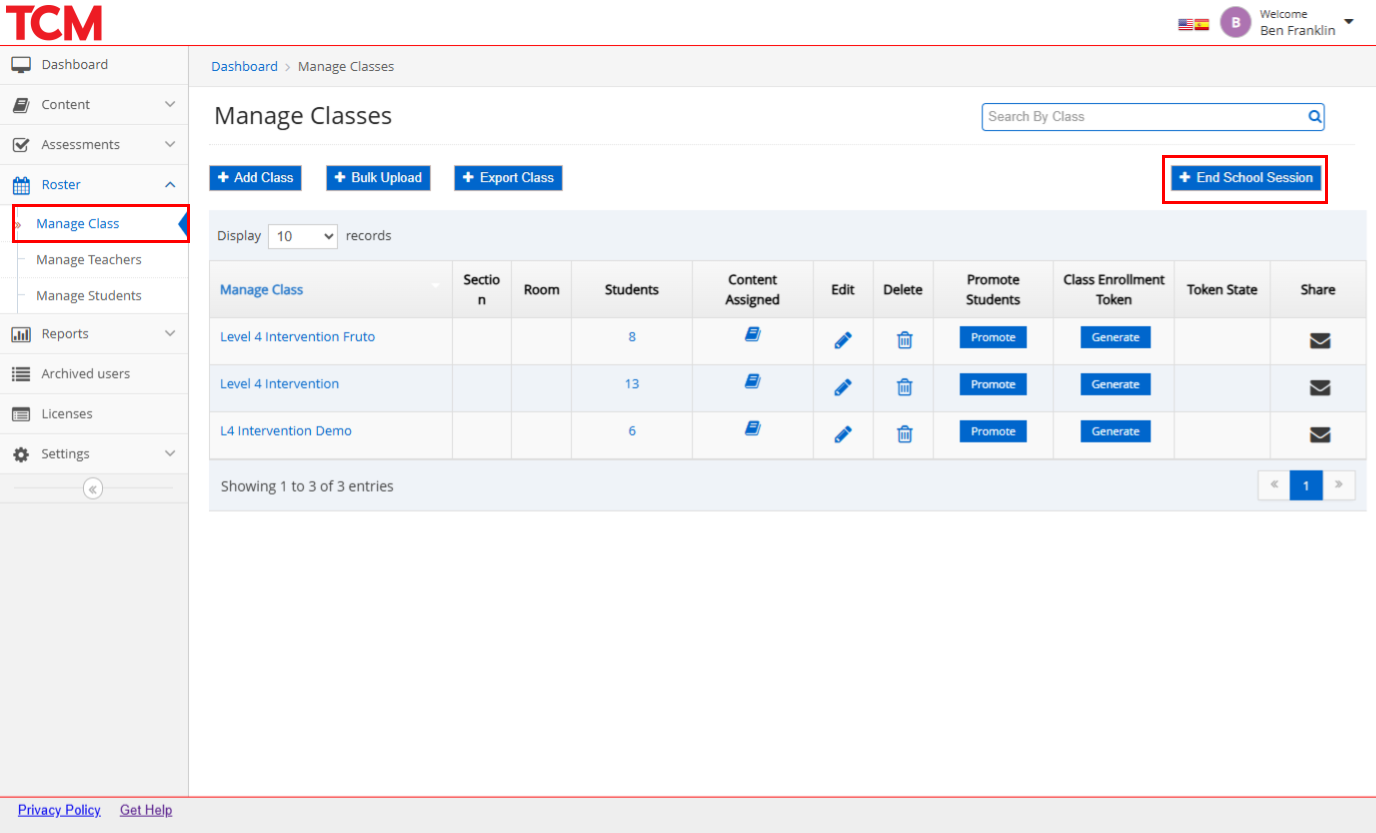1376x833 pixels.
Task: Expand the Settings sidebar section
Action: click(94, 454)
